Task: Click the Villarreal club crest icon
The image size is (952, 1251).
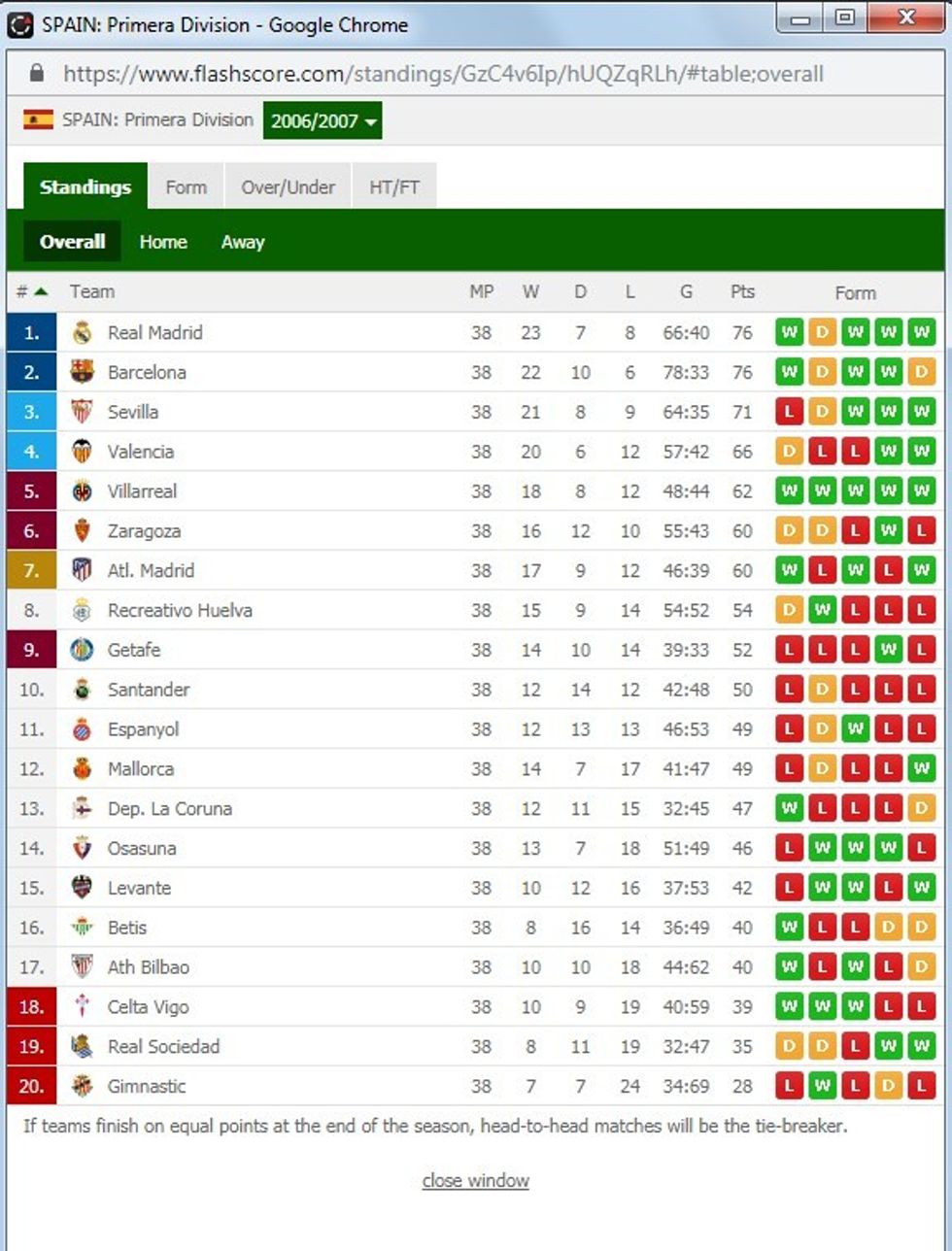Action: click(83, 491)
